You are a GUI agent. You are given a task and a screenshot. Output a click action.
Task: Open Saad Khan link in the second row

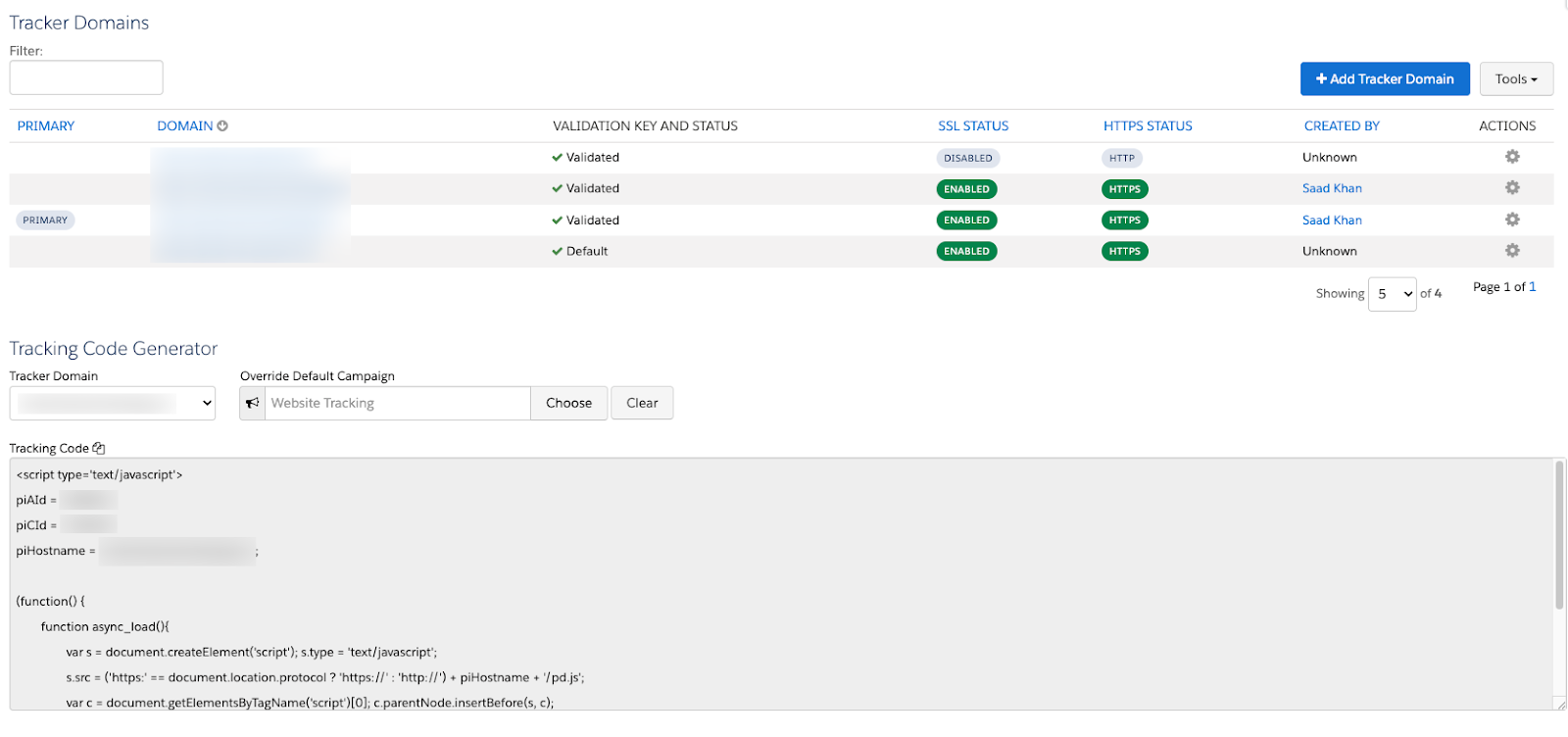click(x=1331, y=188)
